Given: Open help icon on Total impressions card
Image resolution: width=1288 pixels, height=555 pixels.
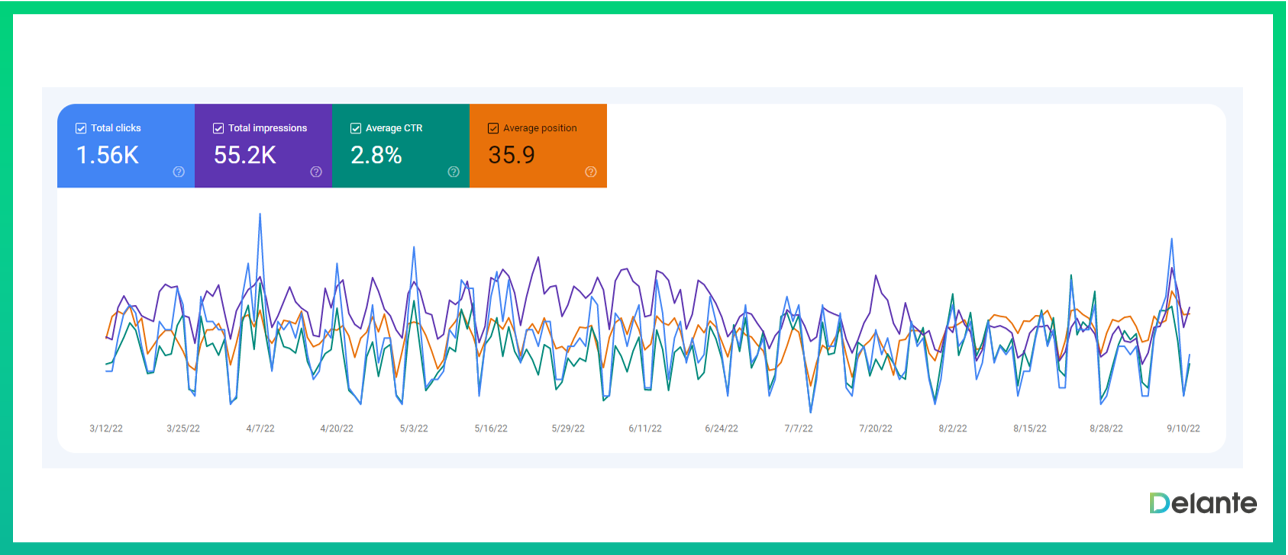Looking at the screenshot, I should (316, 172).
